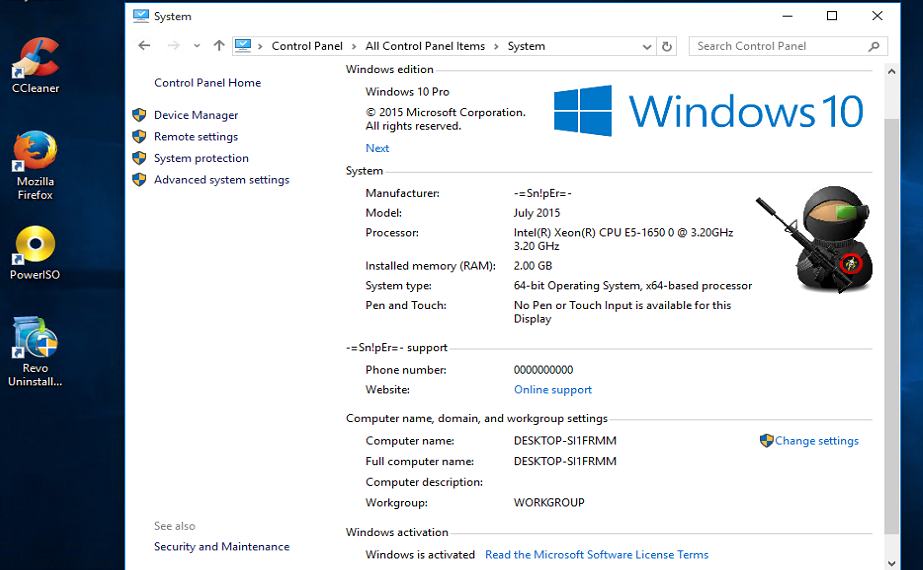Click the System breadcrumb segment

point(526,46)
